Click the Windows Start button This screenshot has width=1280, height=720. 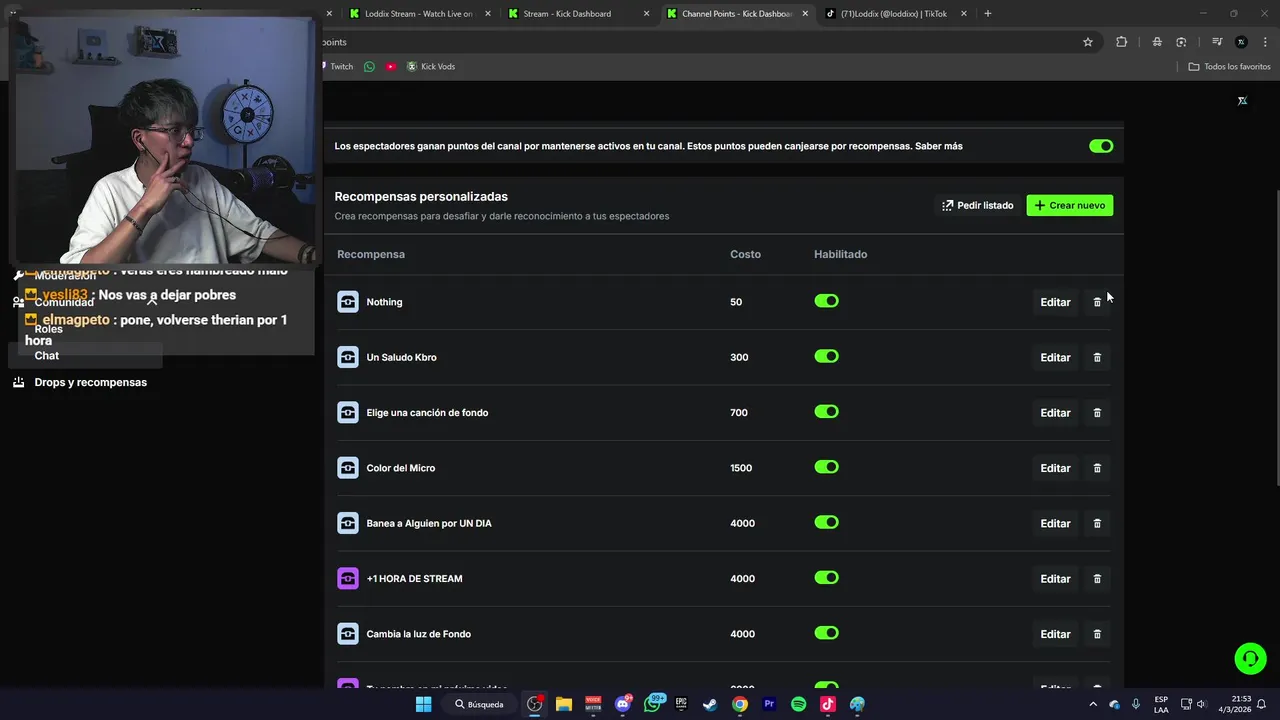(x=423, y=704)
